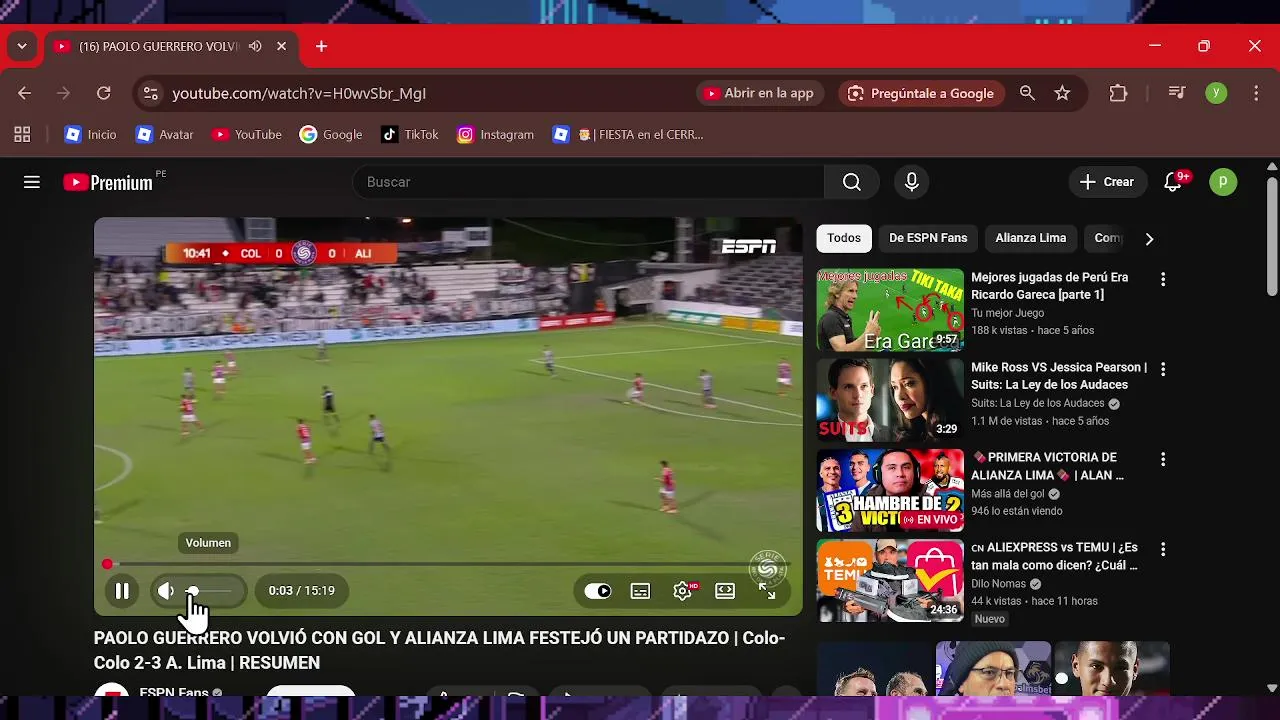Open the Avatar bookmark
1280x720 pixels.
click(x=164, y=134)
